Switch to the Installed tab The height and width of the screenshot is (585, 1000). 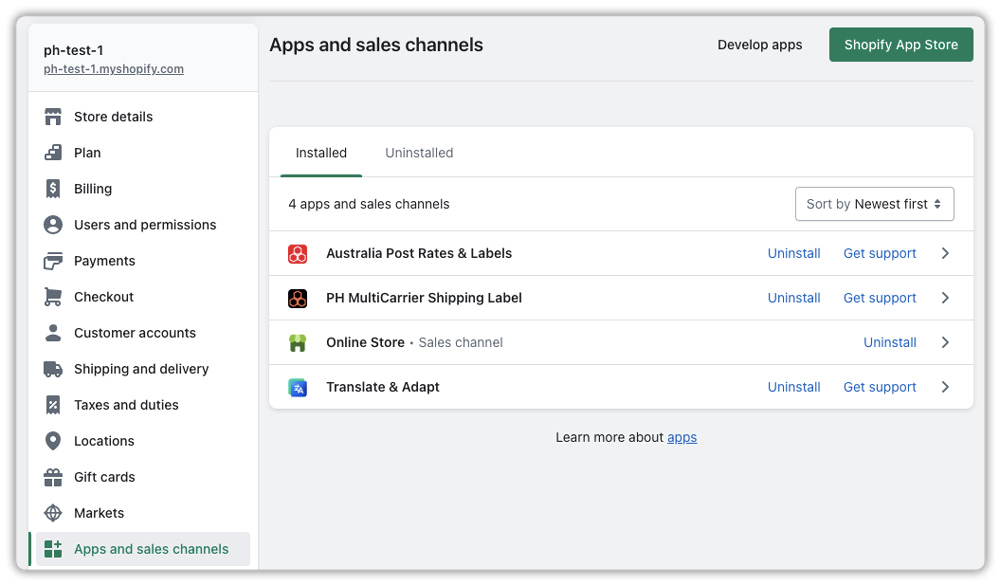pos(321,153)
